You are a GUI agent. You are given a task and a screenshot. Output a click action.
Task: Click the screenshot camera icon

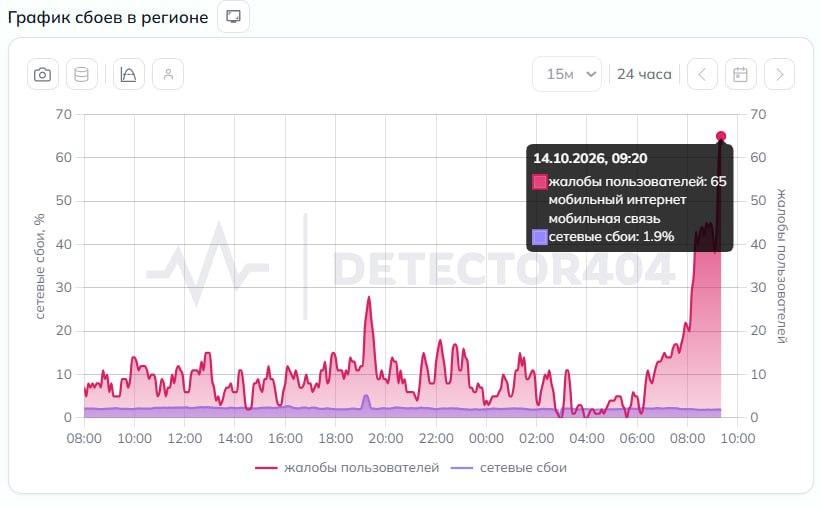[42, 74]
